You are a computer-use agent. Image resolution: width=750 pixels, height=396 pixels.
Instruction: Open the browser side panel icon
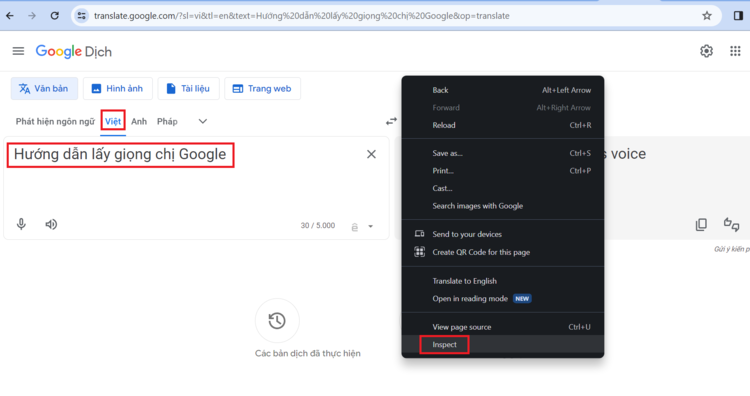(x=738, y=16)
